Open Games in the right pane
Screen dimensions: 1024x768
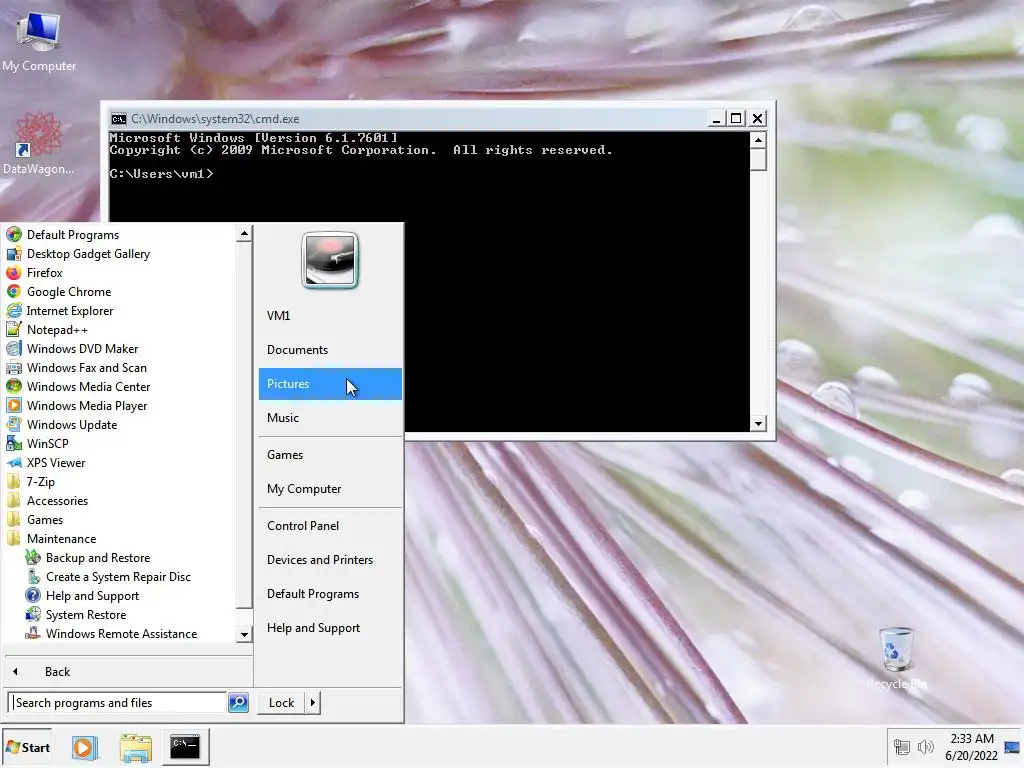coord(330,455)
